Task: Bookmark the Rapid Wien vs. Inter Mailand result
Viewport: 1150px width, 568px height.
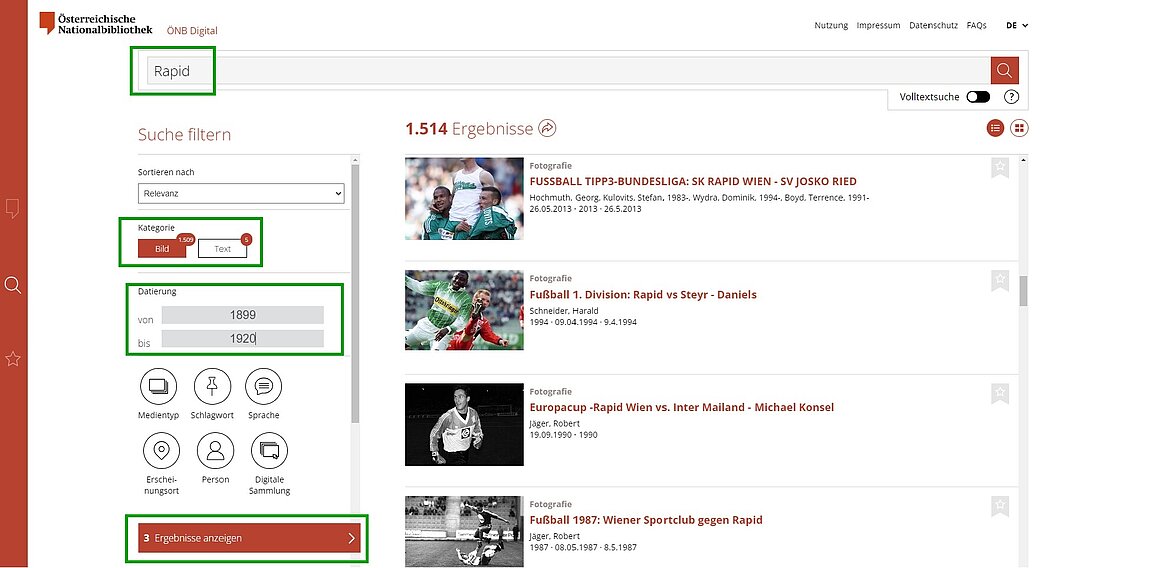Action: pyautogui.click(x=1000, y=393)
